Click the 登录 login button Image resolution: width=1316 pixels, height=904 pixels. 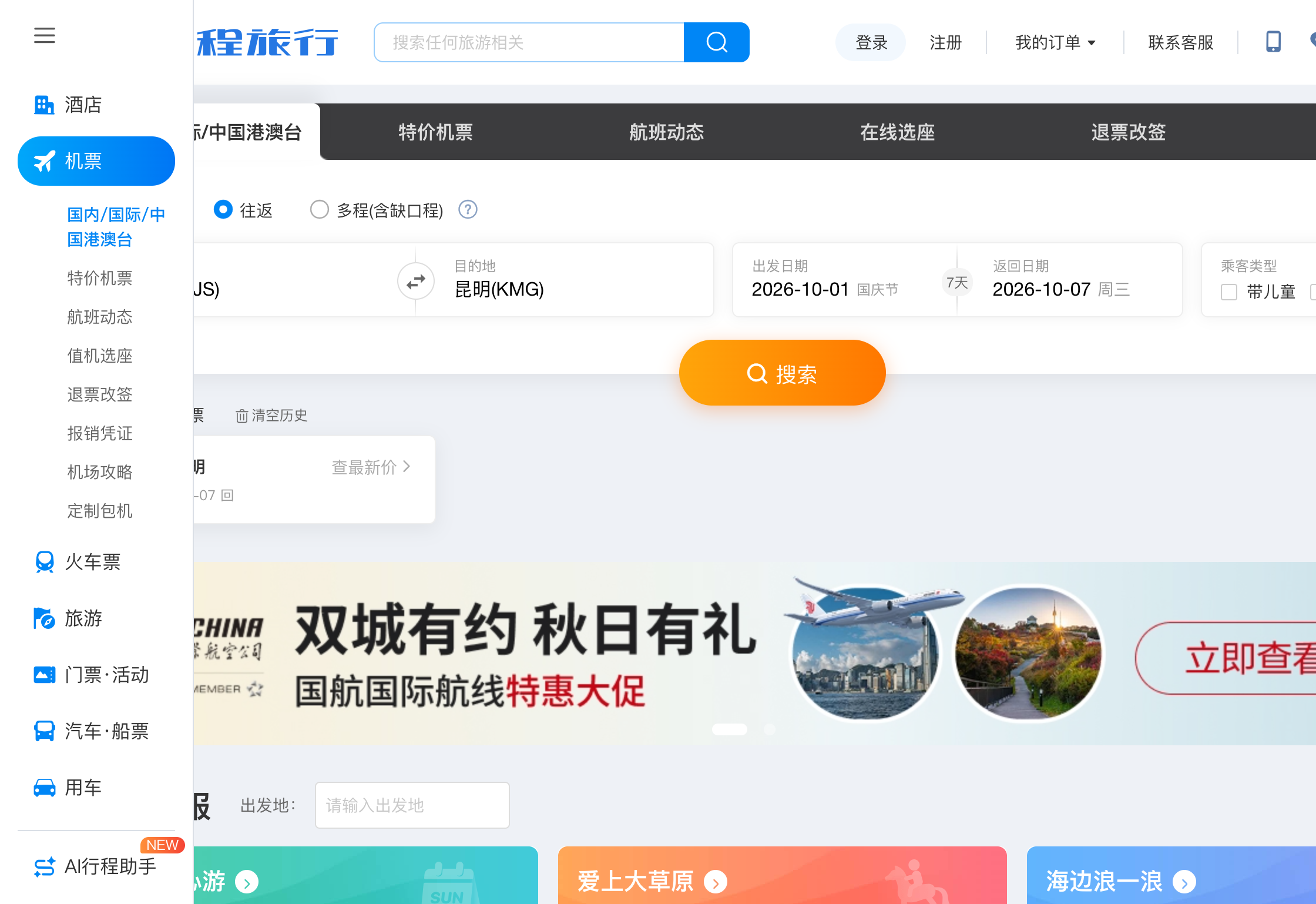click(871, 42)
